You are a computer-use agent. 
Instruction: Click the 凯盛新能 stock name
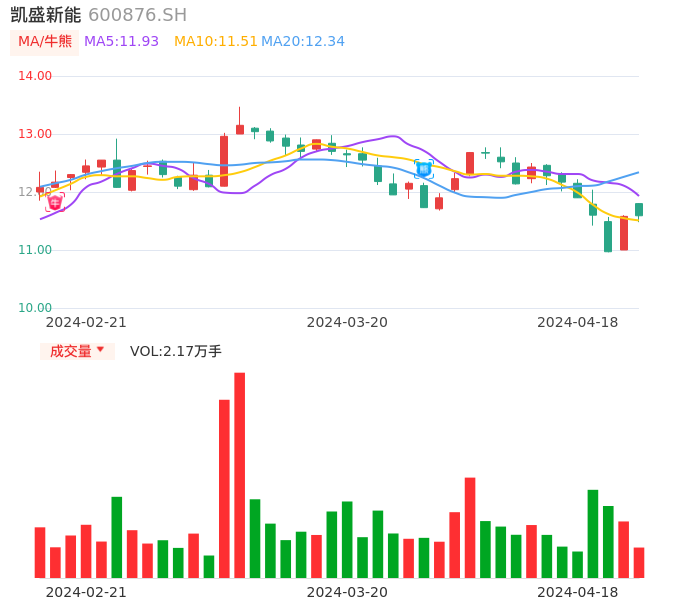(46, 15)
